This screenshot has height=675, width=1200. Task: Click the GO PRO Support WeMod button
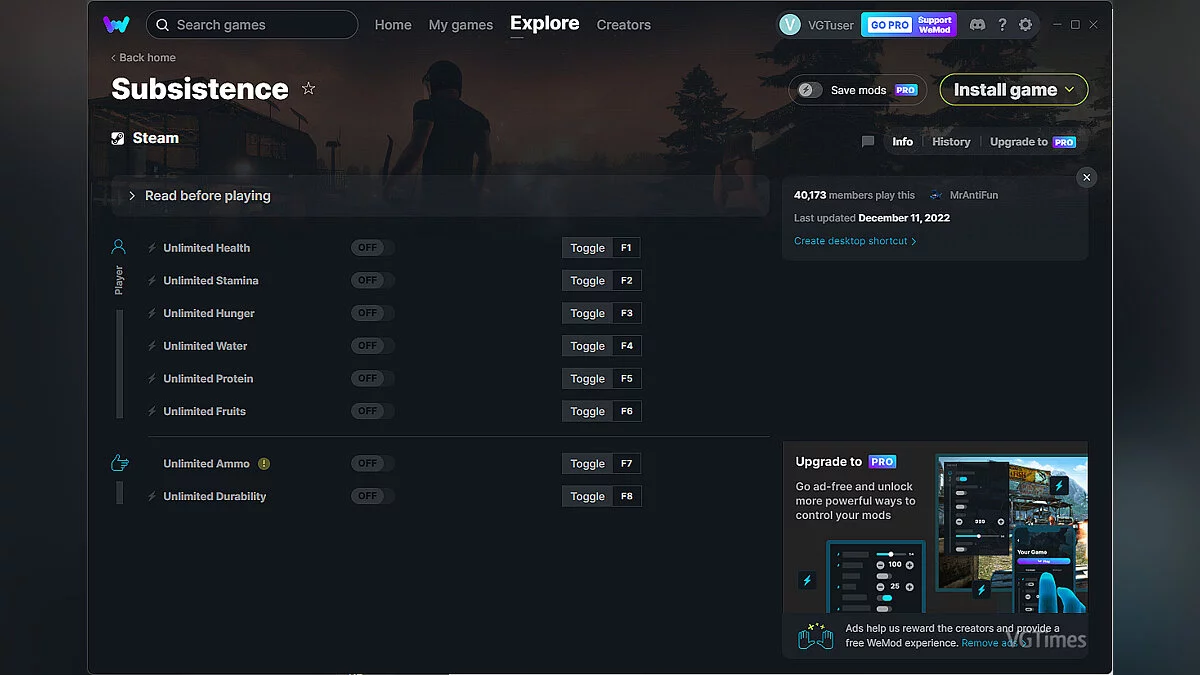(909, 25)
